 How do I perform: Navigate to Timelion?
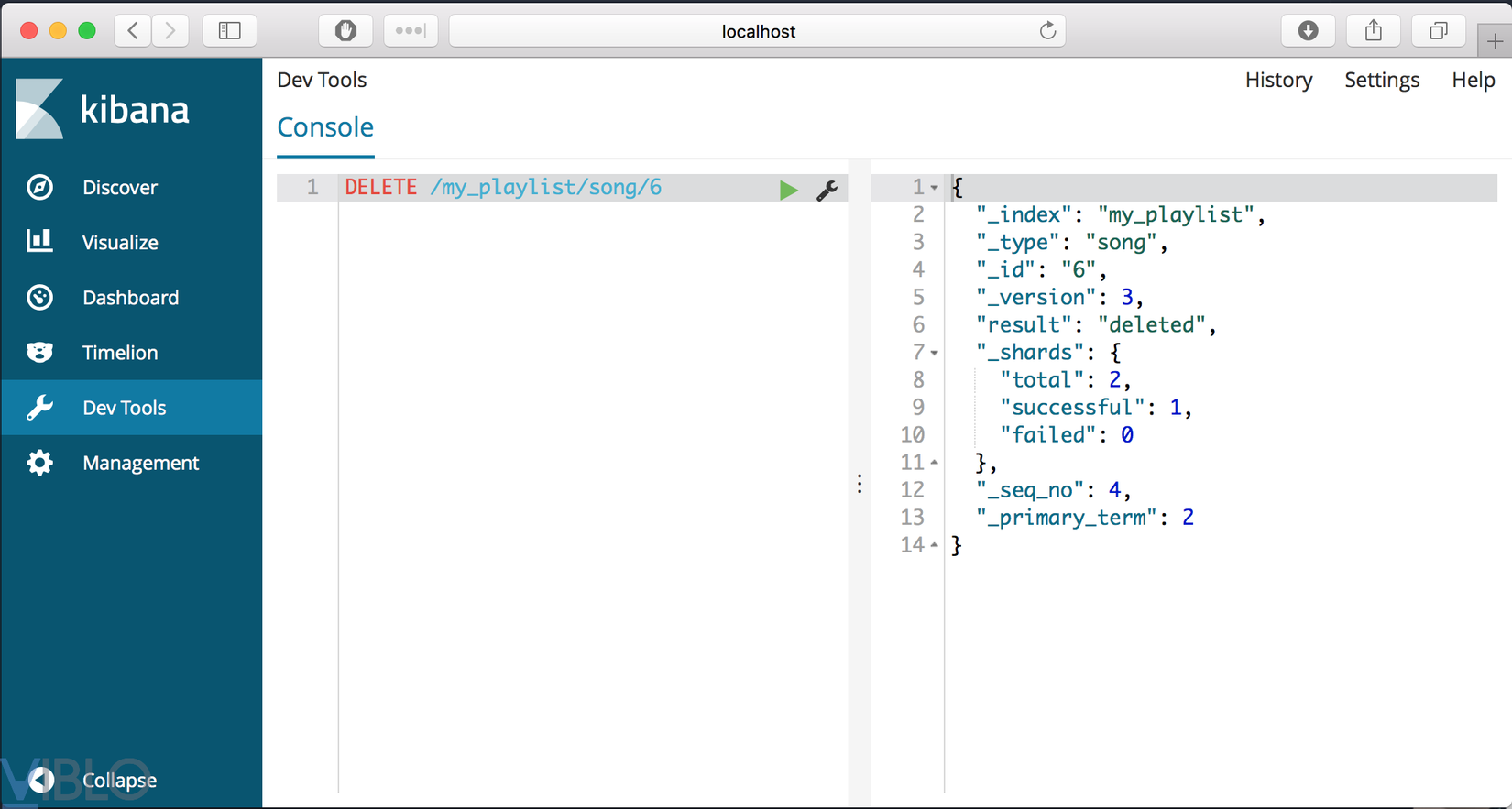[119, 352]
